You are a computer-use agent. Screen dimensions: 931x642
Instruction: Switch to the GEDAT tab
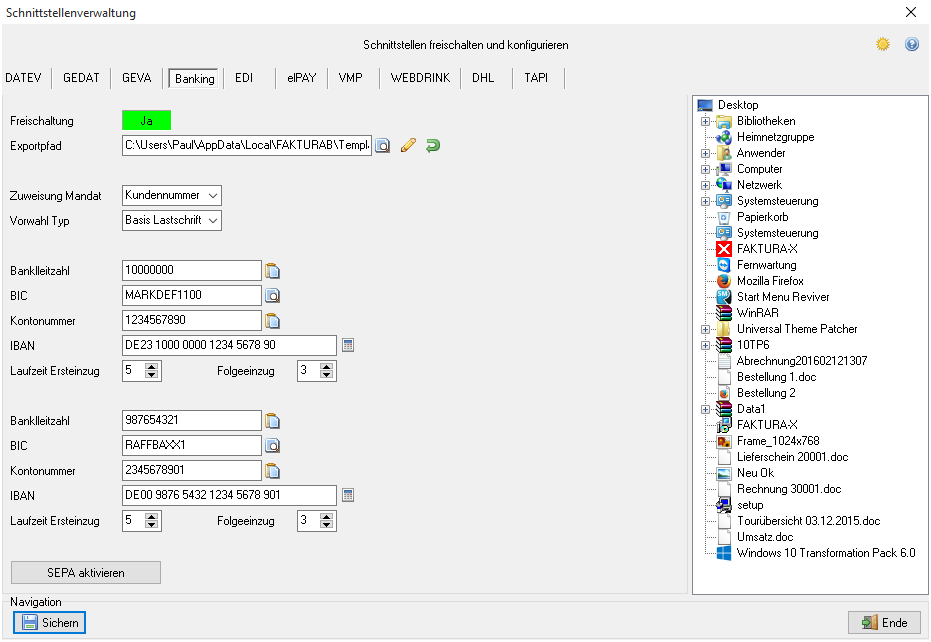pos(81,78)
